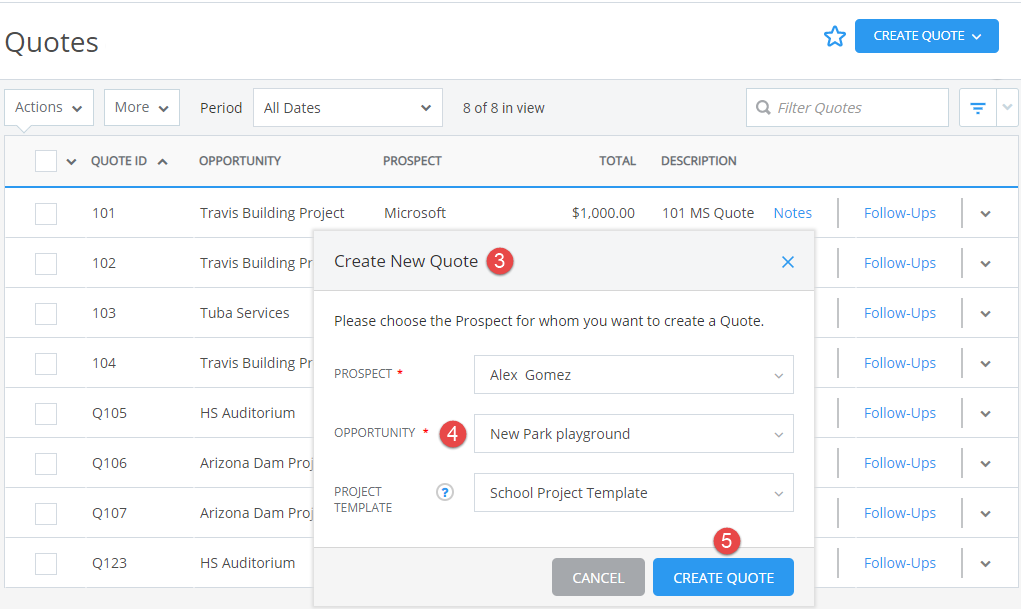Mark Quotes page as favorite star
Screen dimensions: 1021x609
point(834,36)
